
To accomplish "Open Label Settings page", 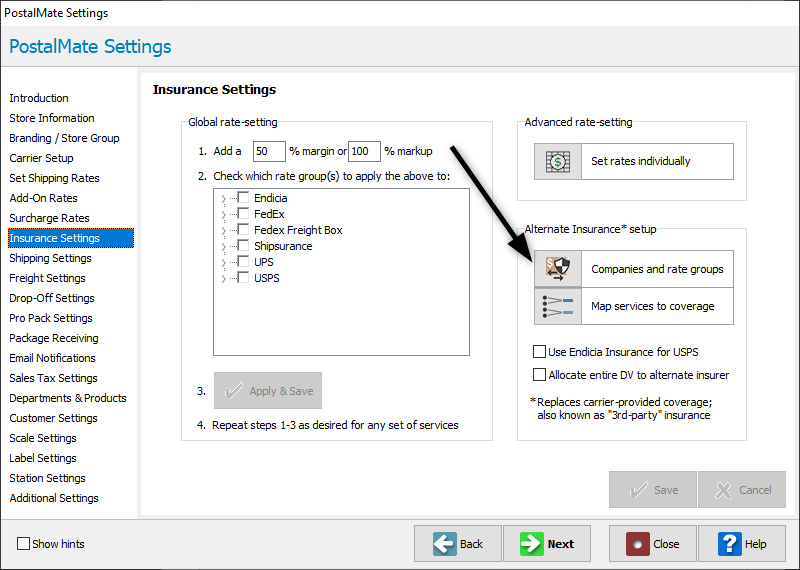I will pyautogui.click(x=43, y=458).
